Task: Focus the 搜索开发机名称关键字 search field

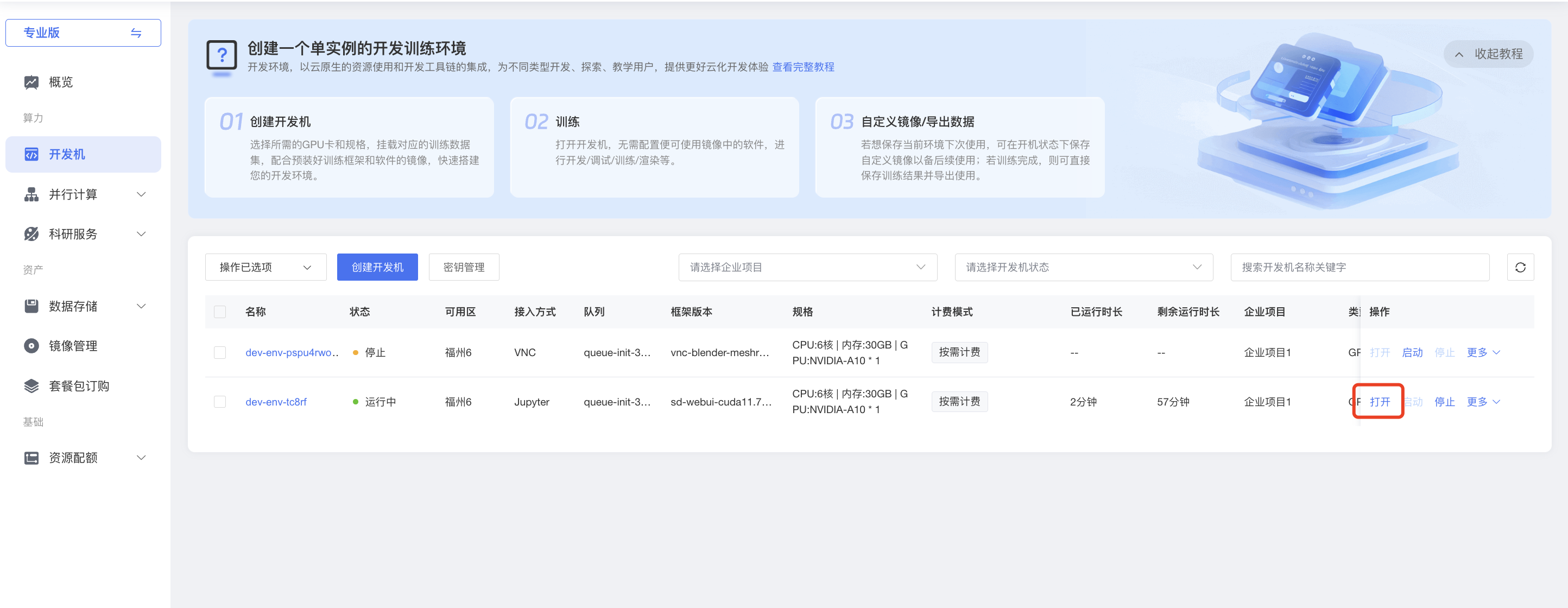Action: pos(1360,267)
